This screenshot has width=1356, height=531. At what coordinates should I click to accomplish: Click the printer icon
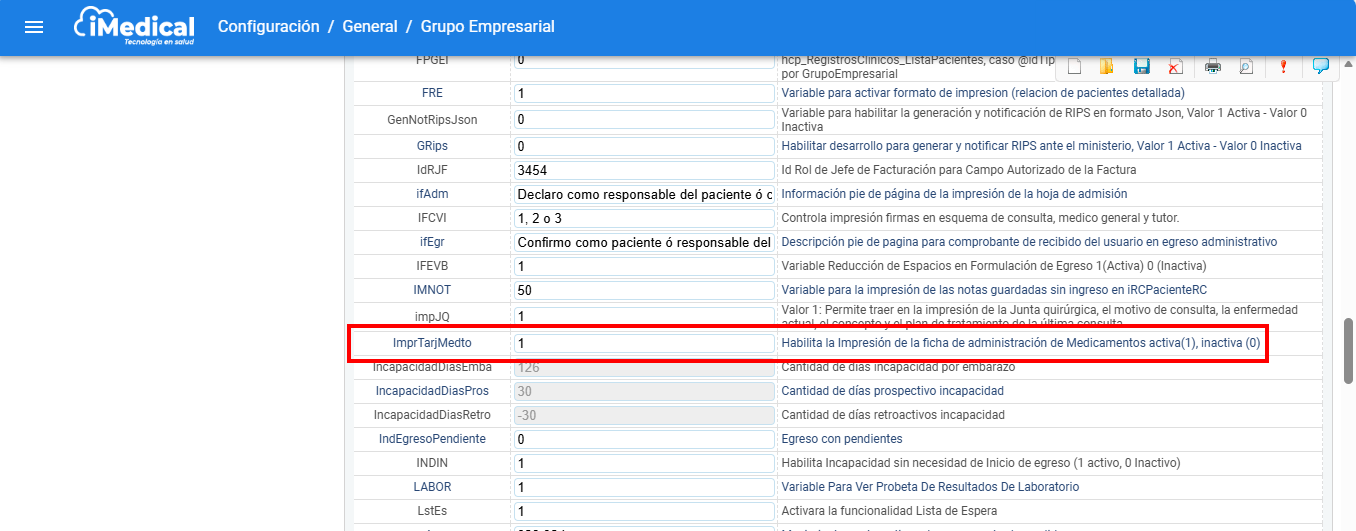[1213, 67]
